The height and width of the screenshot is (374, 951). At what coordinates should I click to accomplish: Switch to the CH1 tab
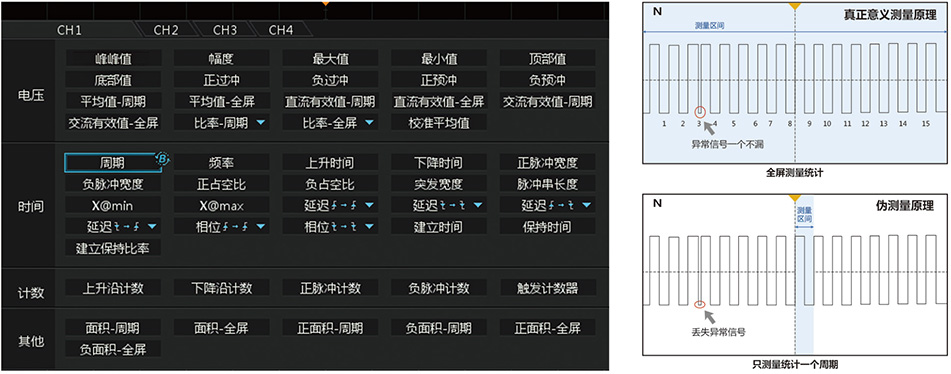click(x=69, y=30)
